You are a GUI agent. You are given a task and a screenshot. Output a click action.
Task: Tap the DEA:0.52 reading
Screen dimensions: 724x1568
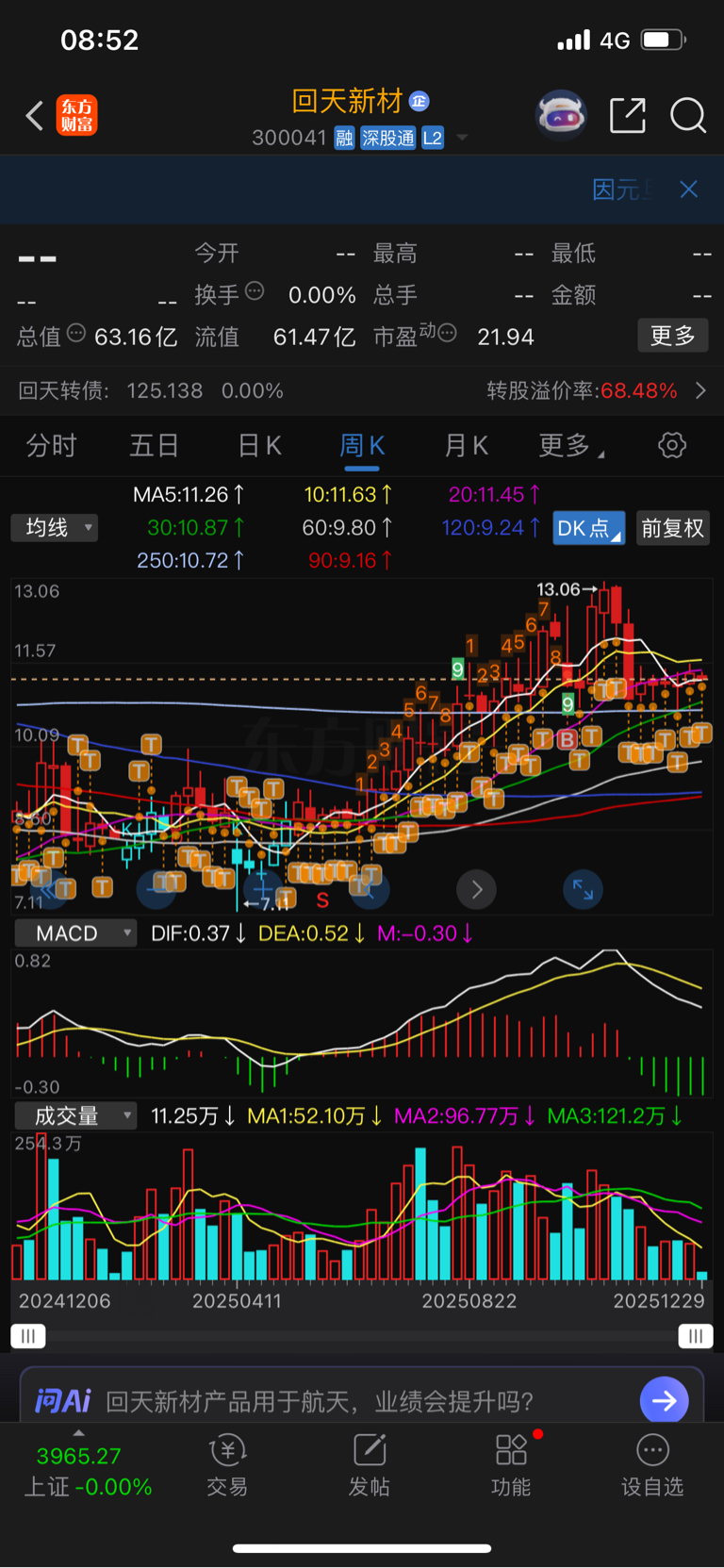coord(310,933)
